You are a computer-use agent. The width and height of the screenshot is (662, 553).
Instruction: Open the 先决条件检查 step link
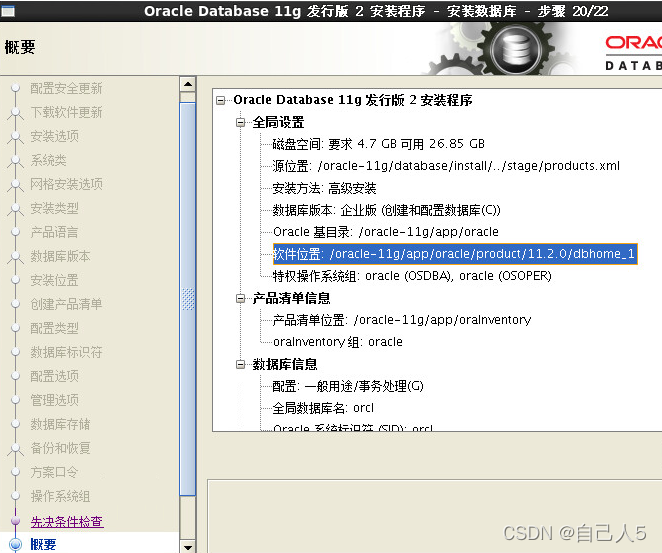(x=67, y=521)
